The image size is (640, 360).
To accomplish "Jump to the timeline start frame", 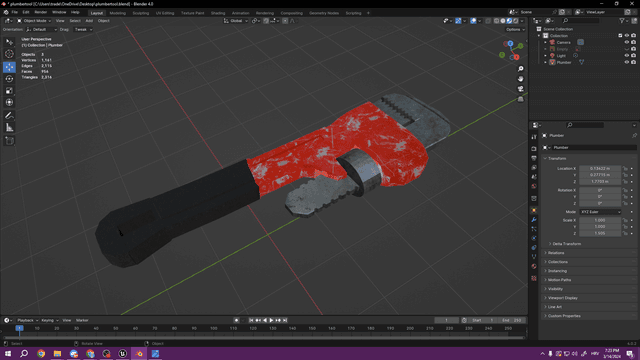I will click(251, 320).
